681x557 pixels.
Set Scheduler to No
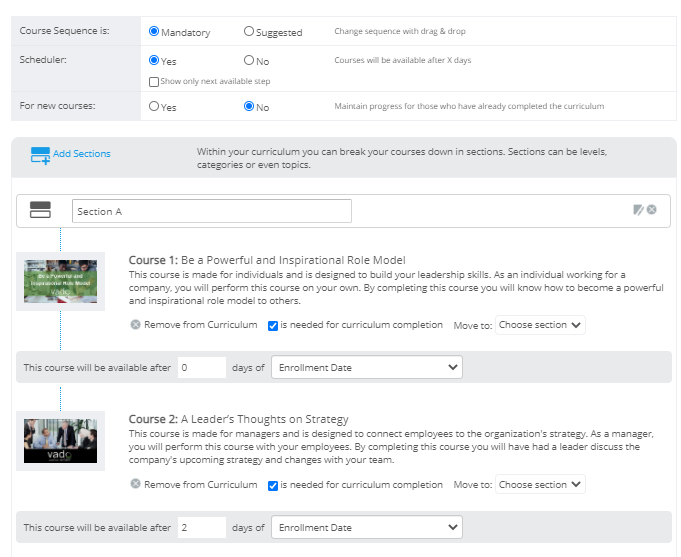[248, 60]
